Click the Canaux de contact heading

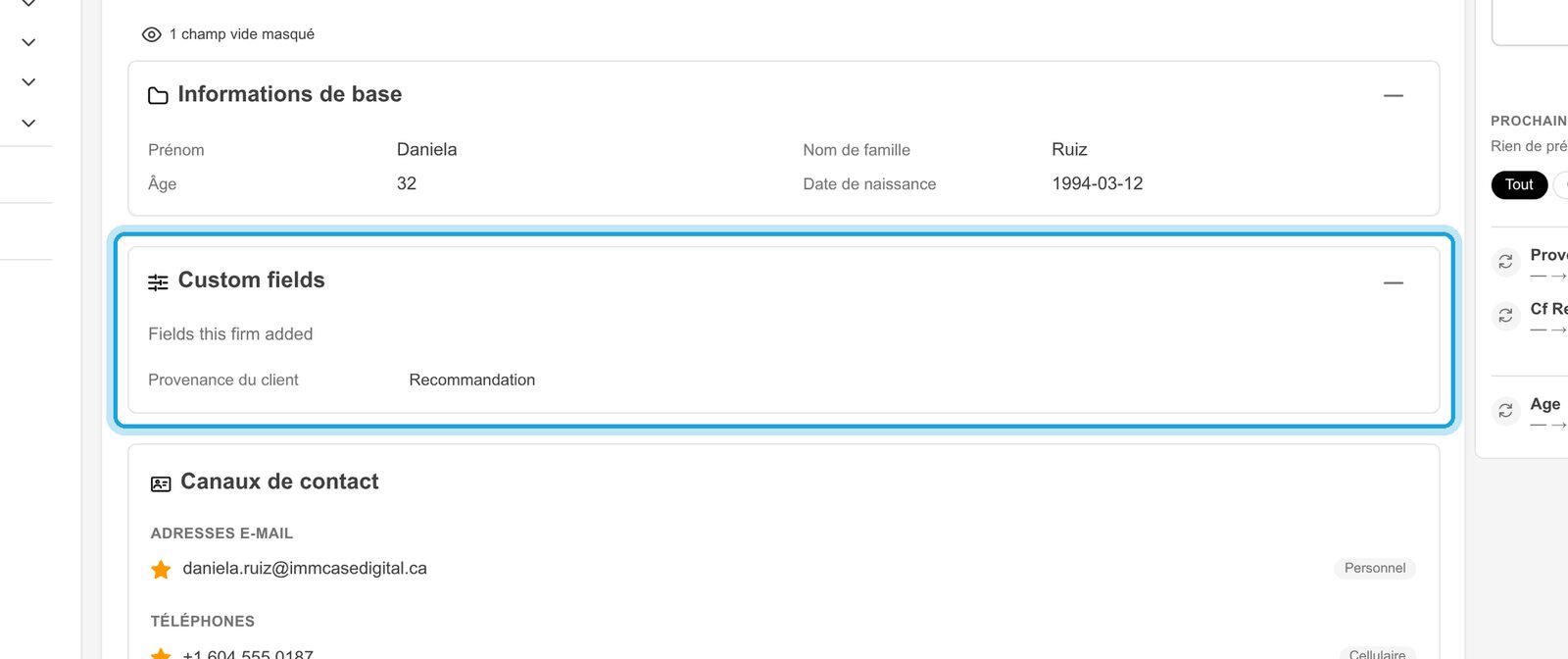[x=279, y=482]
